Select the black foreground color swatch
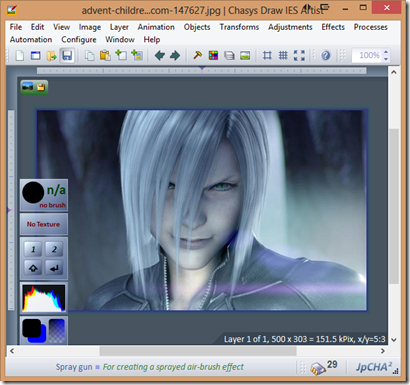Screen dimensions: 410x385 click(31, 328)
